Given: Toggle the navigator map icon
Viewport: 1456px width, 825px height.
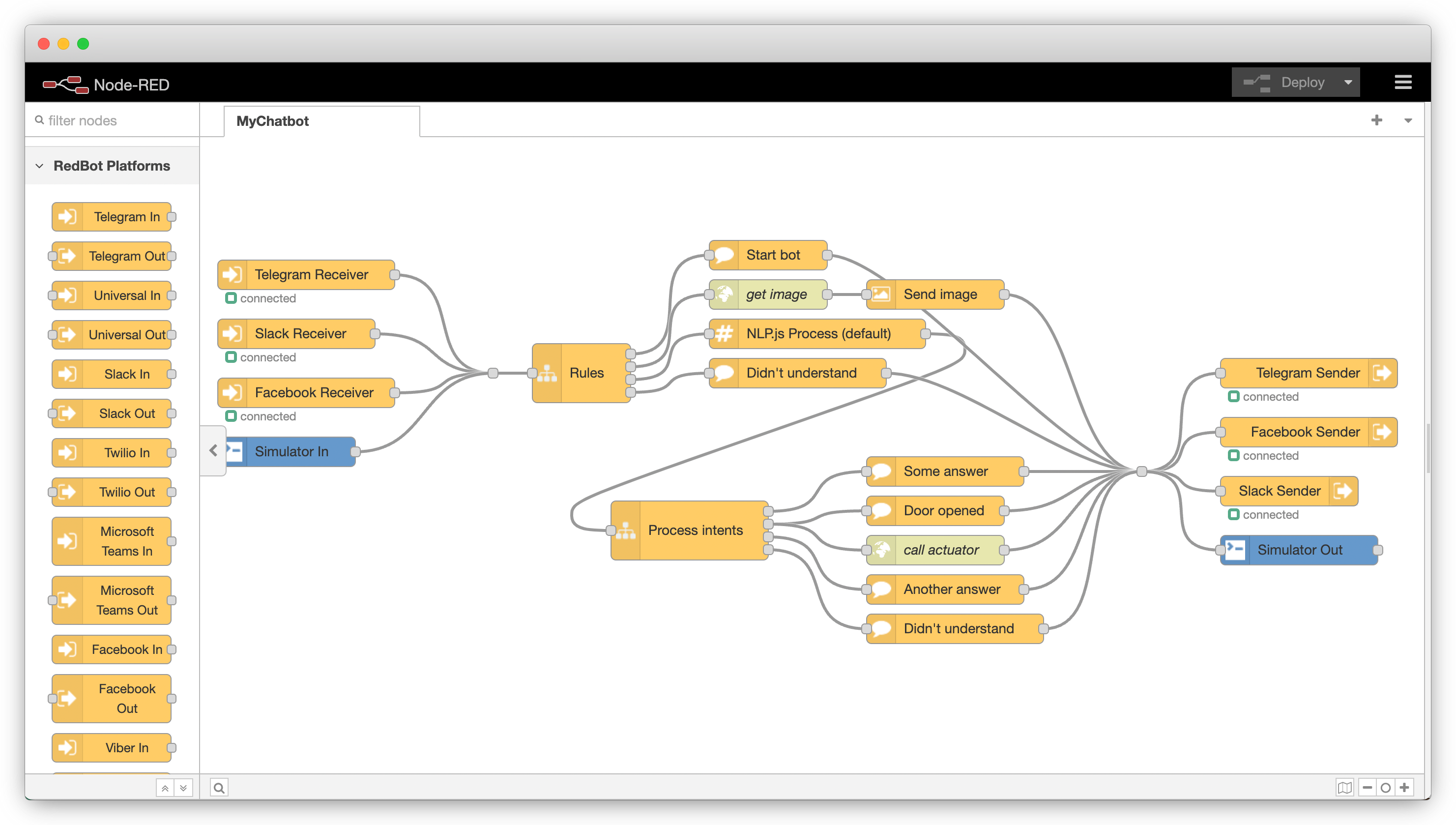Looking at the screenshot, I should click(x=1344, y=787).
